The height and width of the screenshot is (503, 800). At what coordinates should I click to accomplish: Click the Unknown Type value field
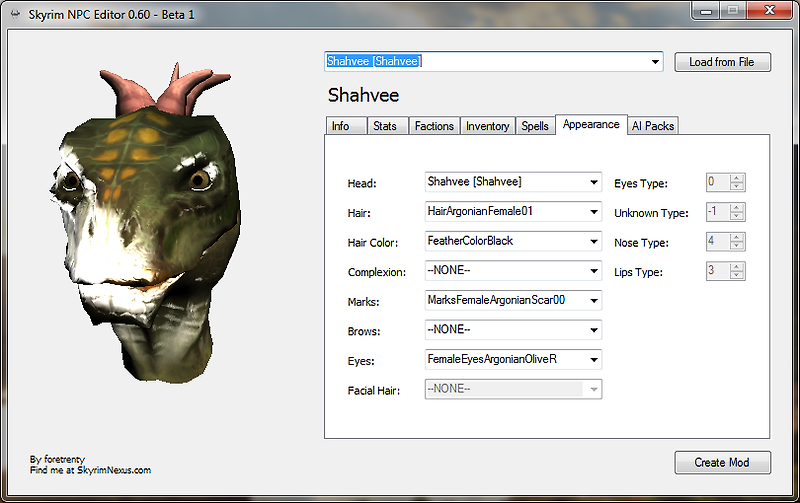(x=718, y=212)
